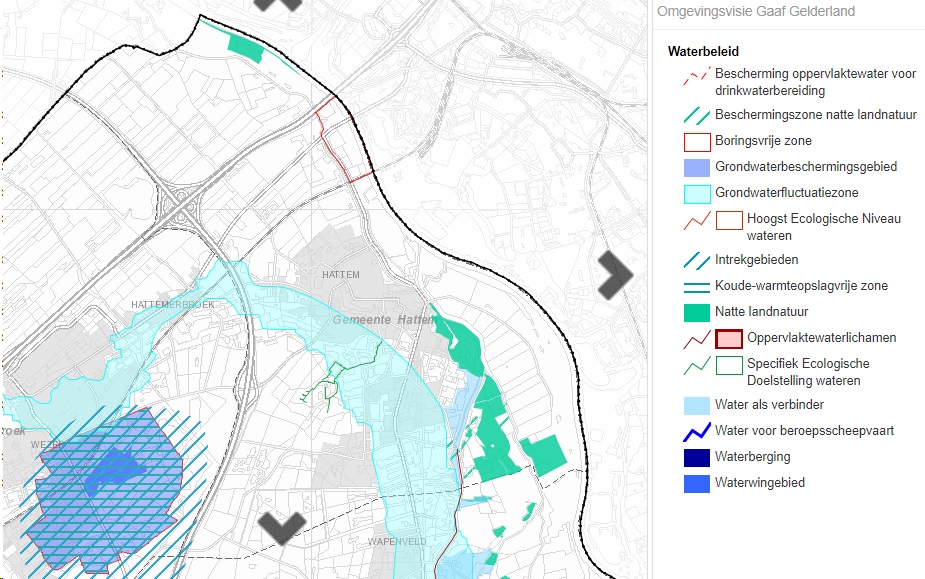Click the Intrekgebieden hatched legend icon
Image resolution: width=925 pixels, height=579 pixels.
pos(696,260)
